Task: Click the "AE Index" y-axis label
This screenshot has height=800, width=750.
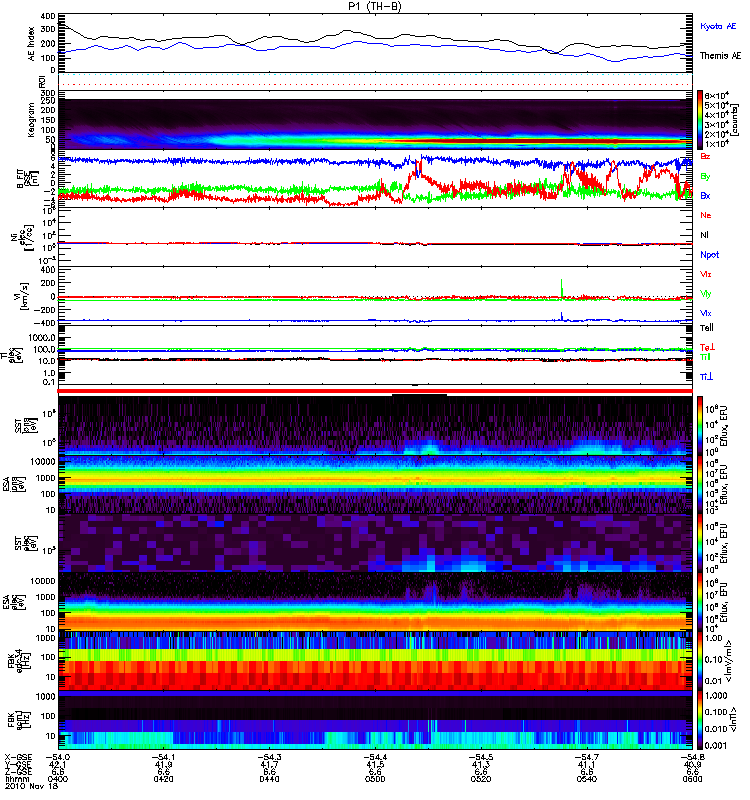Action: coord(32,44)
